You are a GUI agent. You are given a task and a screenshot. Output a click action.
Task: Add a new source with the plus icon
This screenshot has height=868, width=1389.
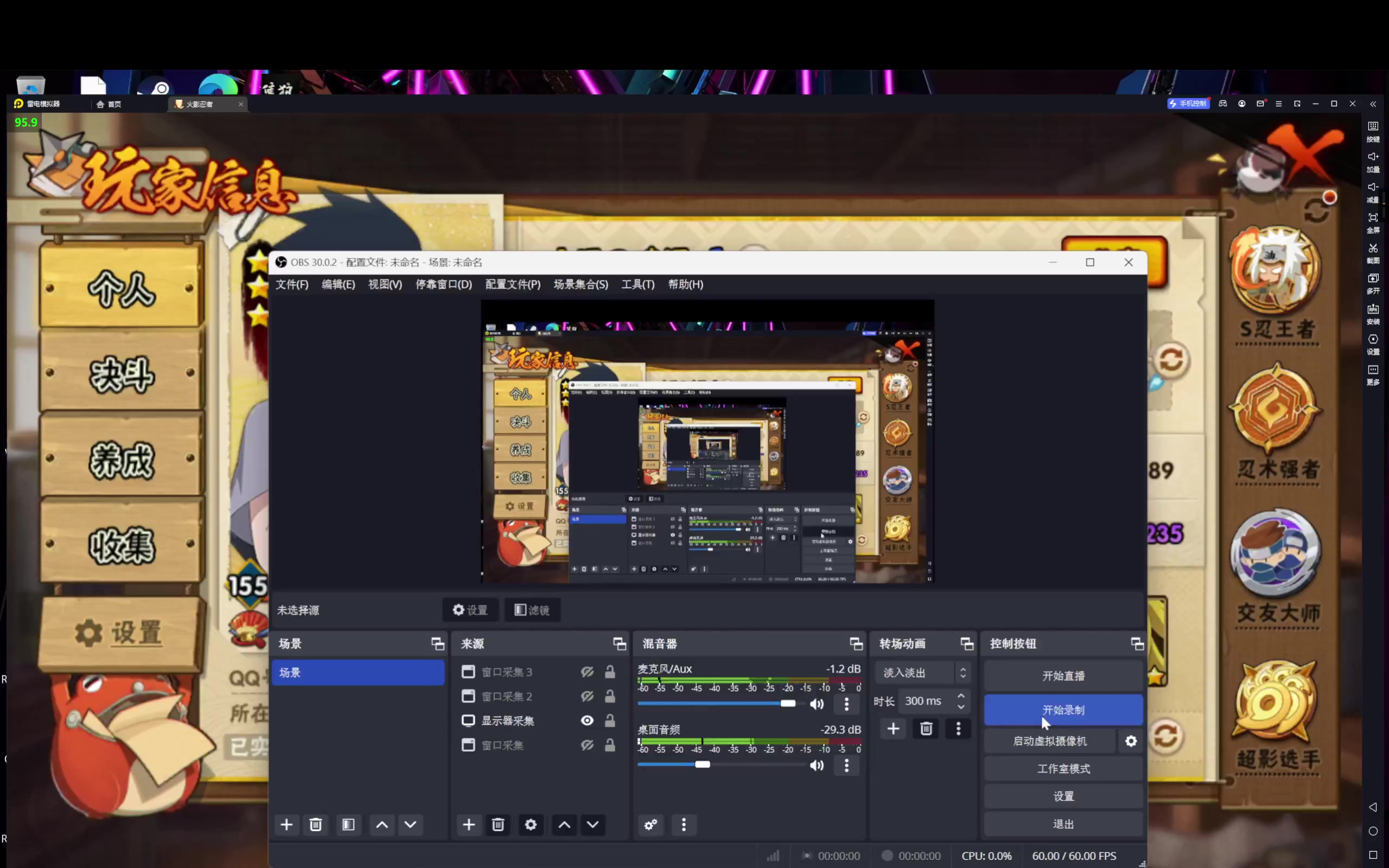[x=469, y=825]
